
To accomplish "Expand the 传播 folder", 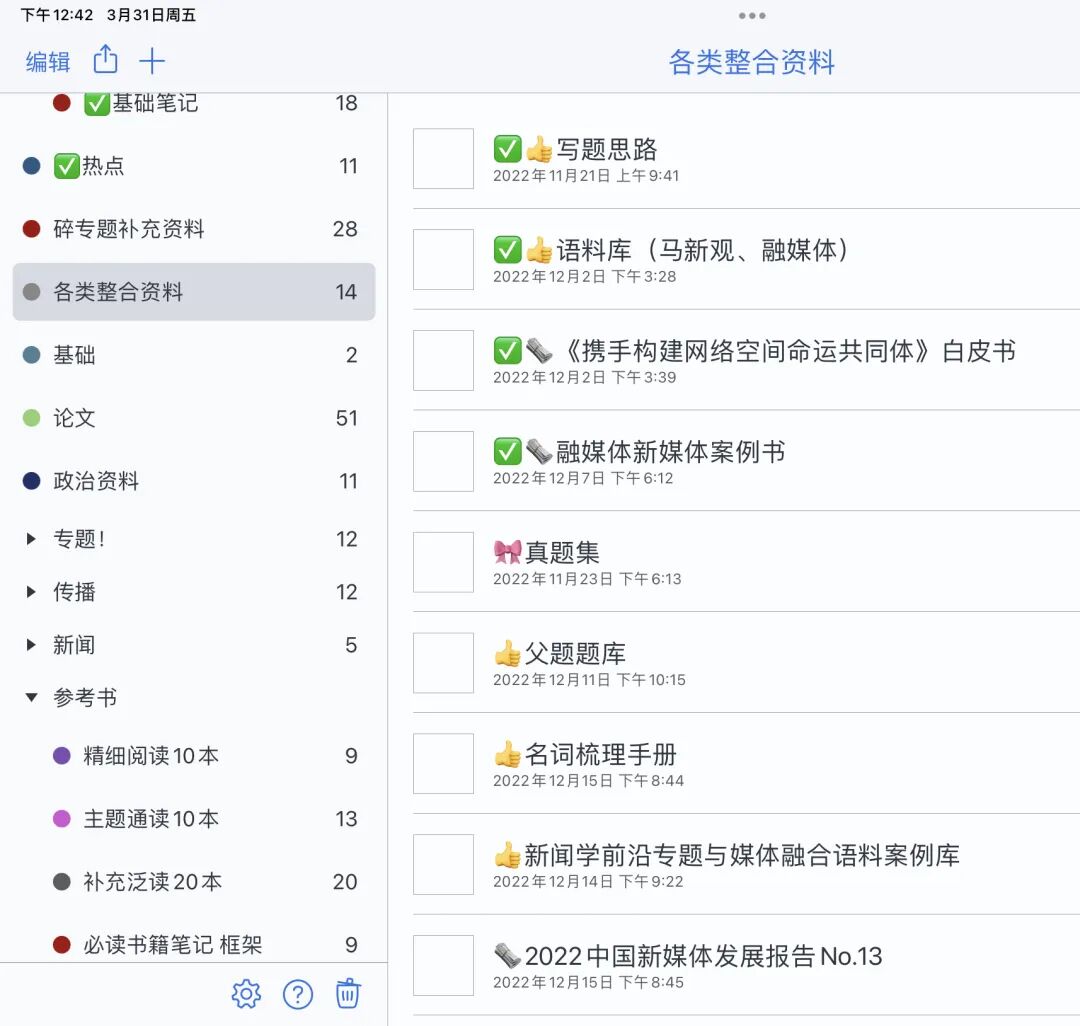I will coord(30,591).
